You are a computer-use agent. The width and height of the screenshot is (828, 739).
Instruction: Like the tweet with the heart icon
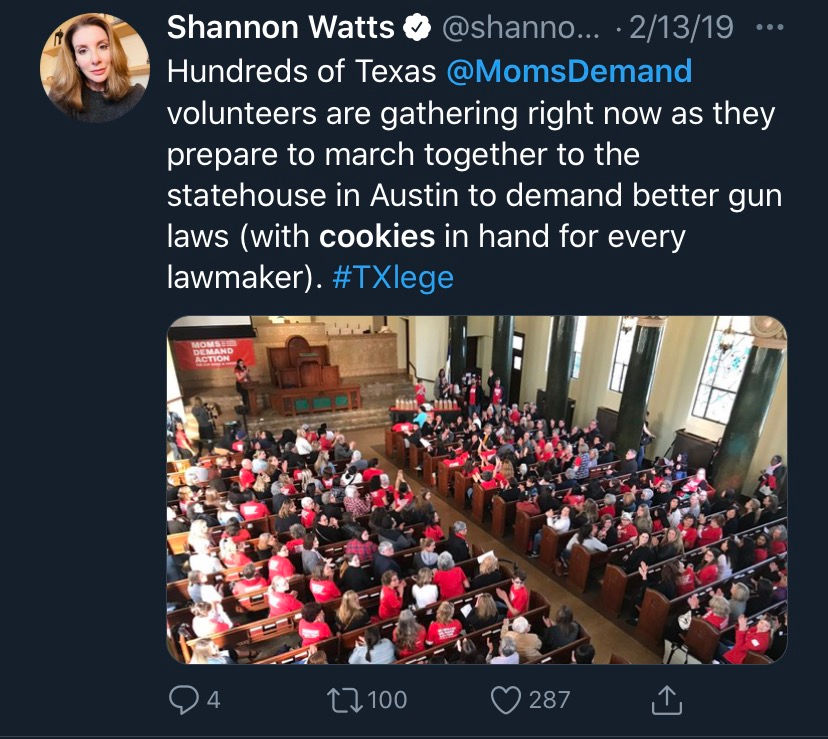point(506,700)
